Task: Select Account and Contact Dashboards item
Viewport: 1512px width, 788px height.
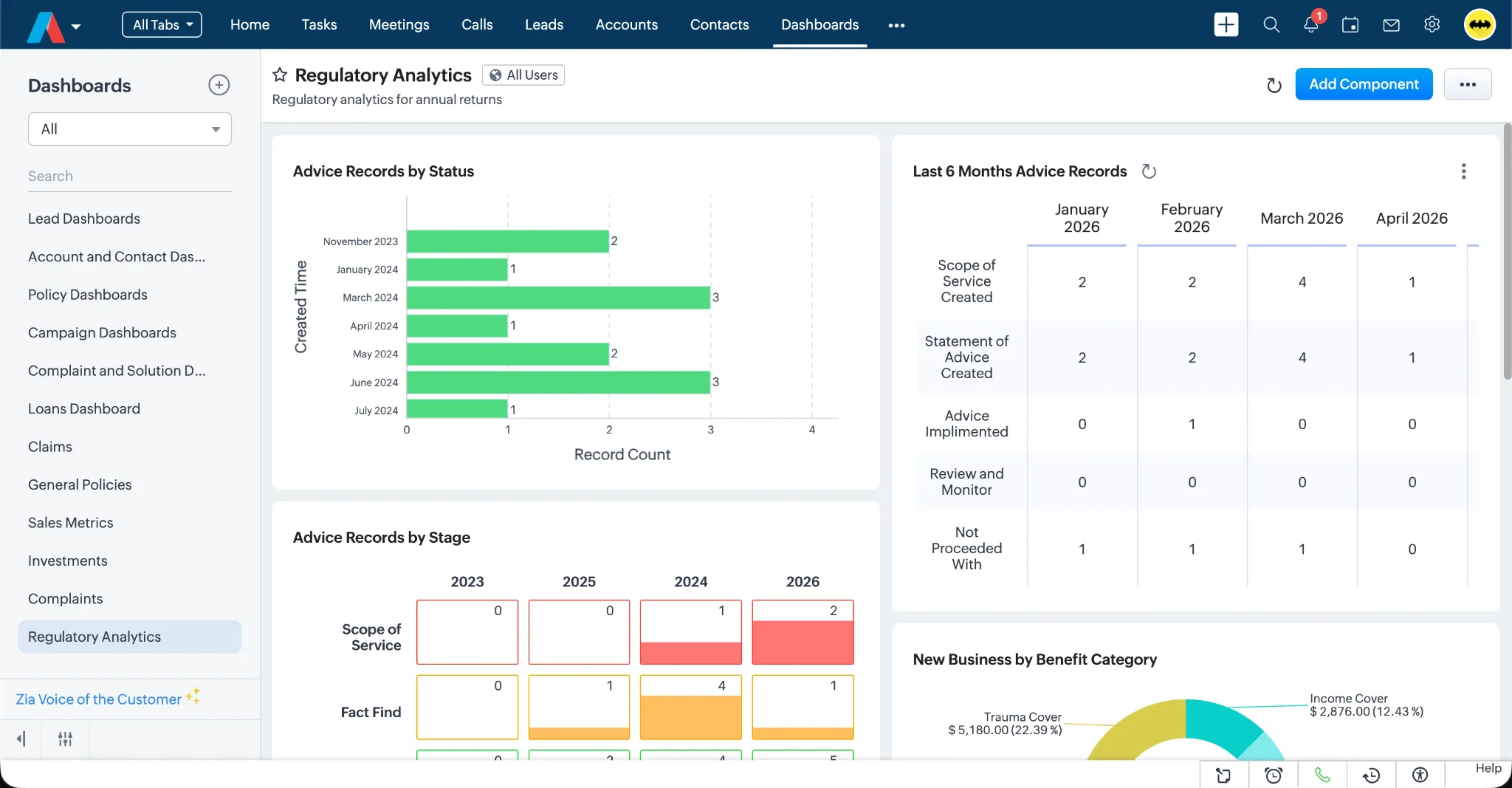Action: click(x=117, y=256)
